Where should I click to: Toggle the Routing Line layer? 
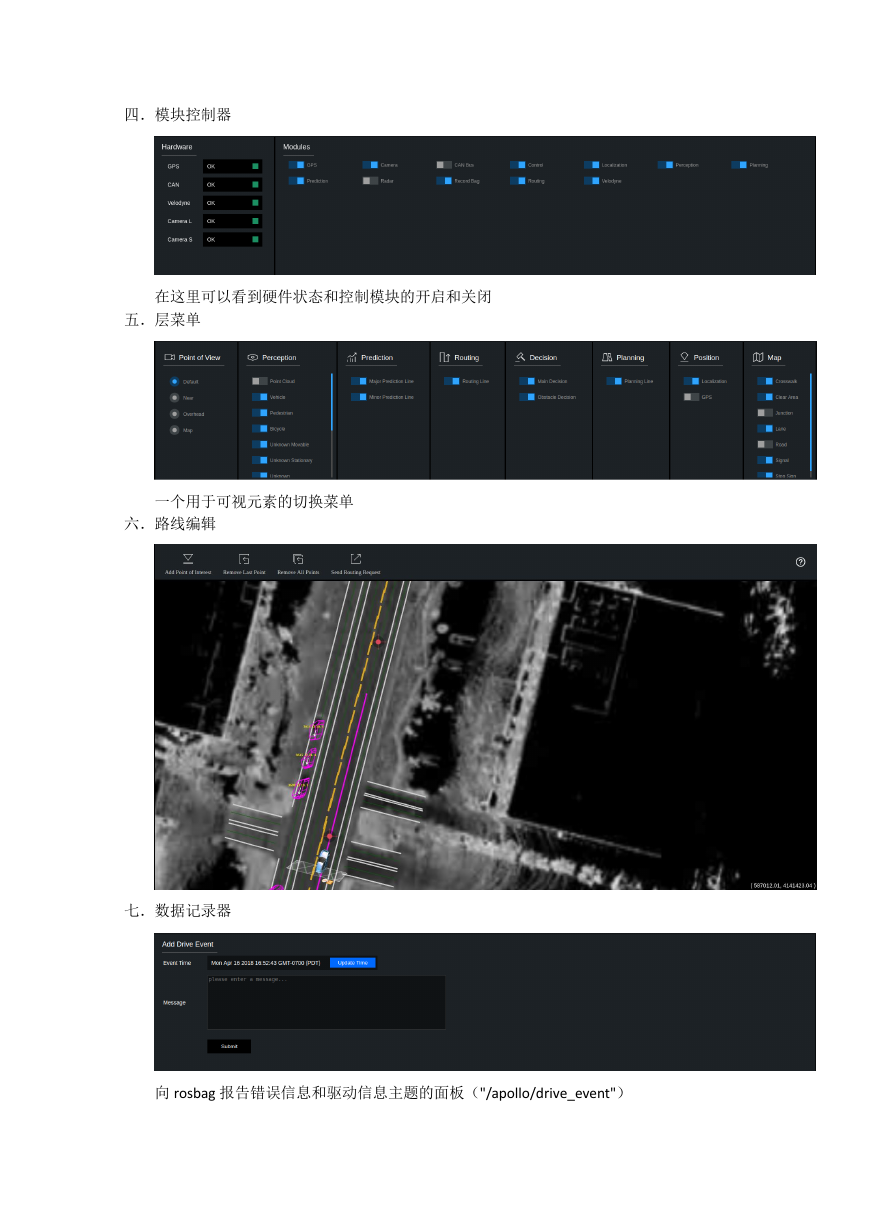pyautogui.click(x=452, y=381)
